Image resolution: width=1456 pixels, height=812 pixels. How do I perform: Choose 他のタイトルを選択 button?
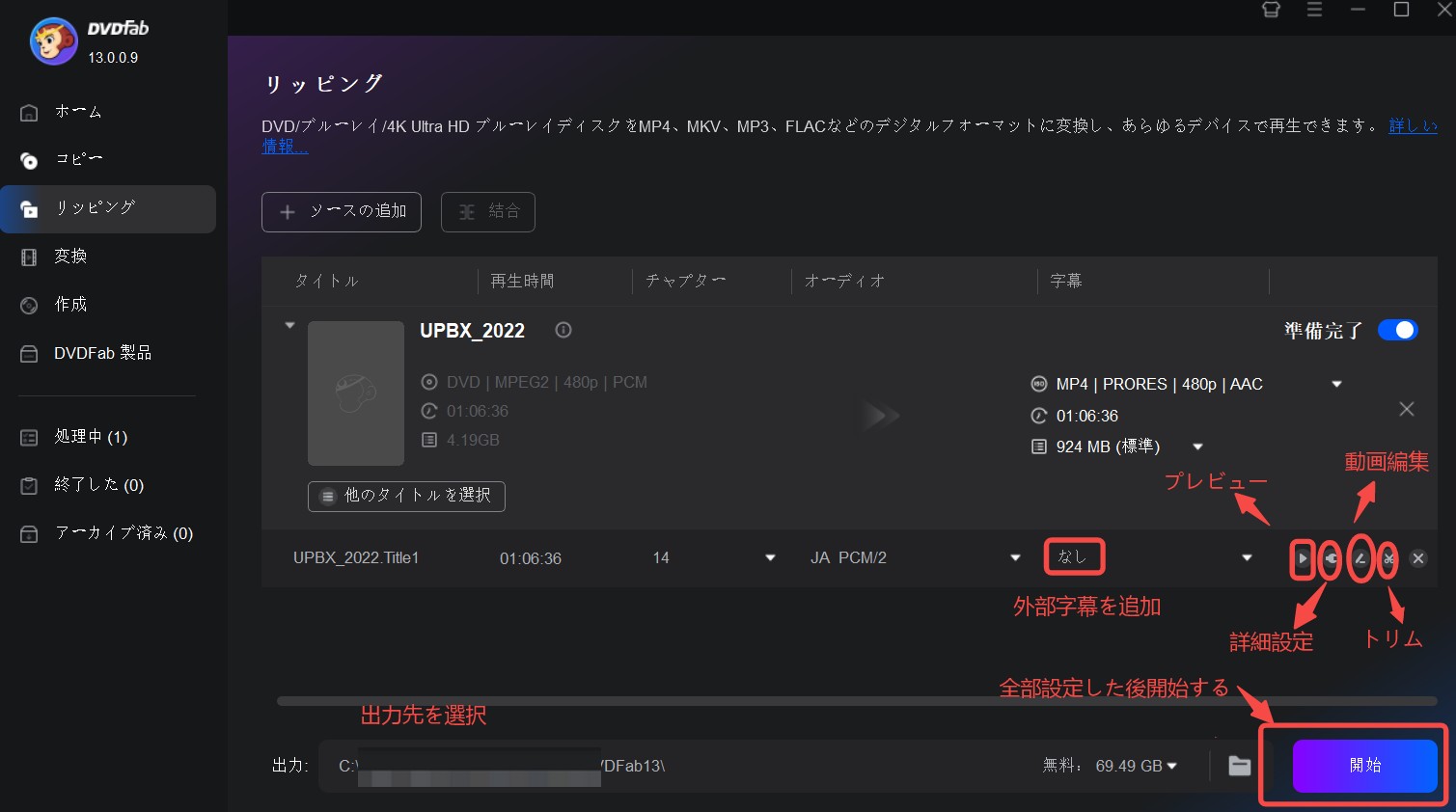[x=406, y=496]
